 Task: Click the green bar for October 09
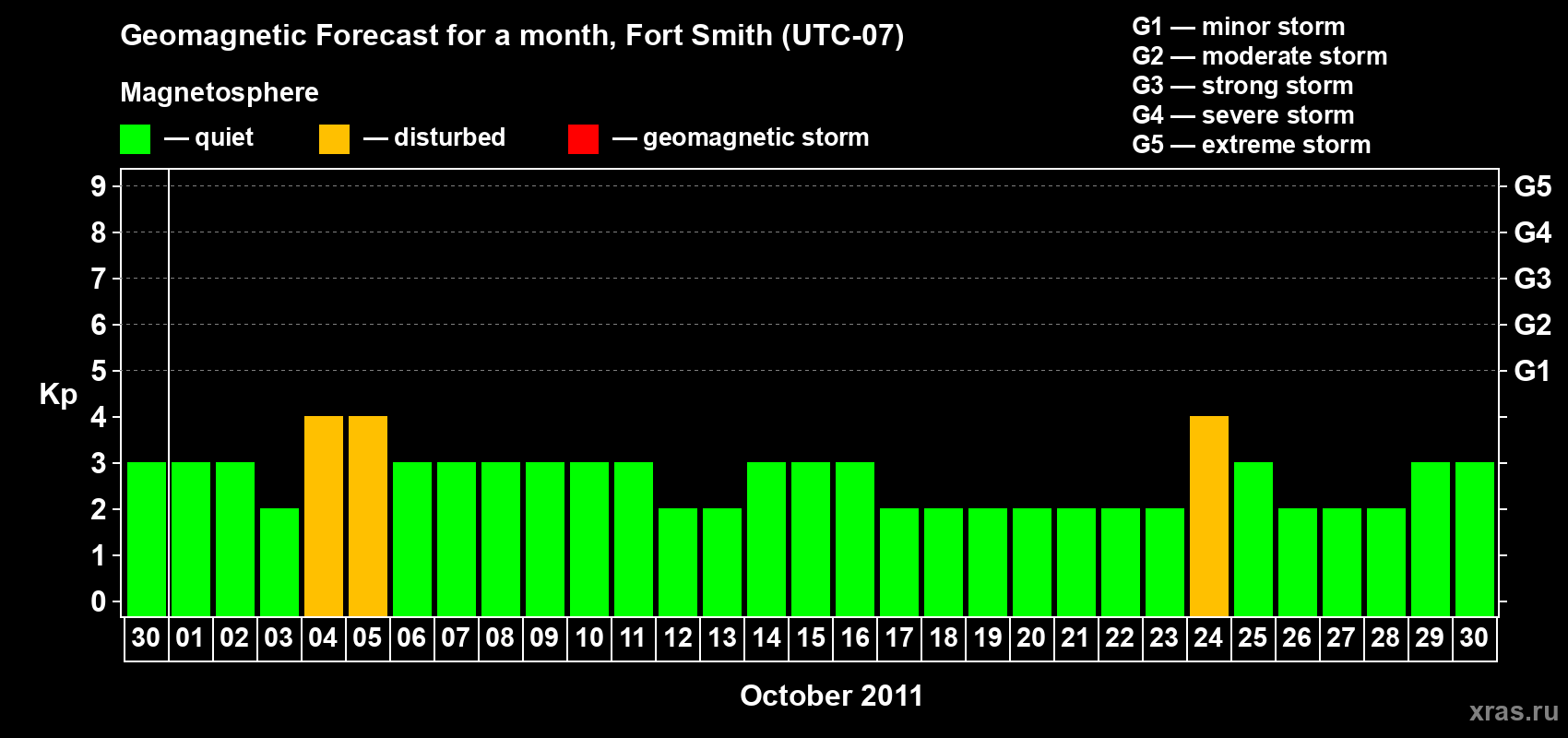coord(545,539)
